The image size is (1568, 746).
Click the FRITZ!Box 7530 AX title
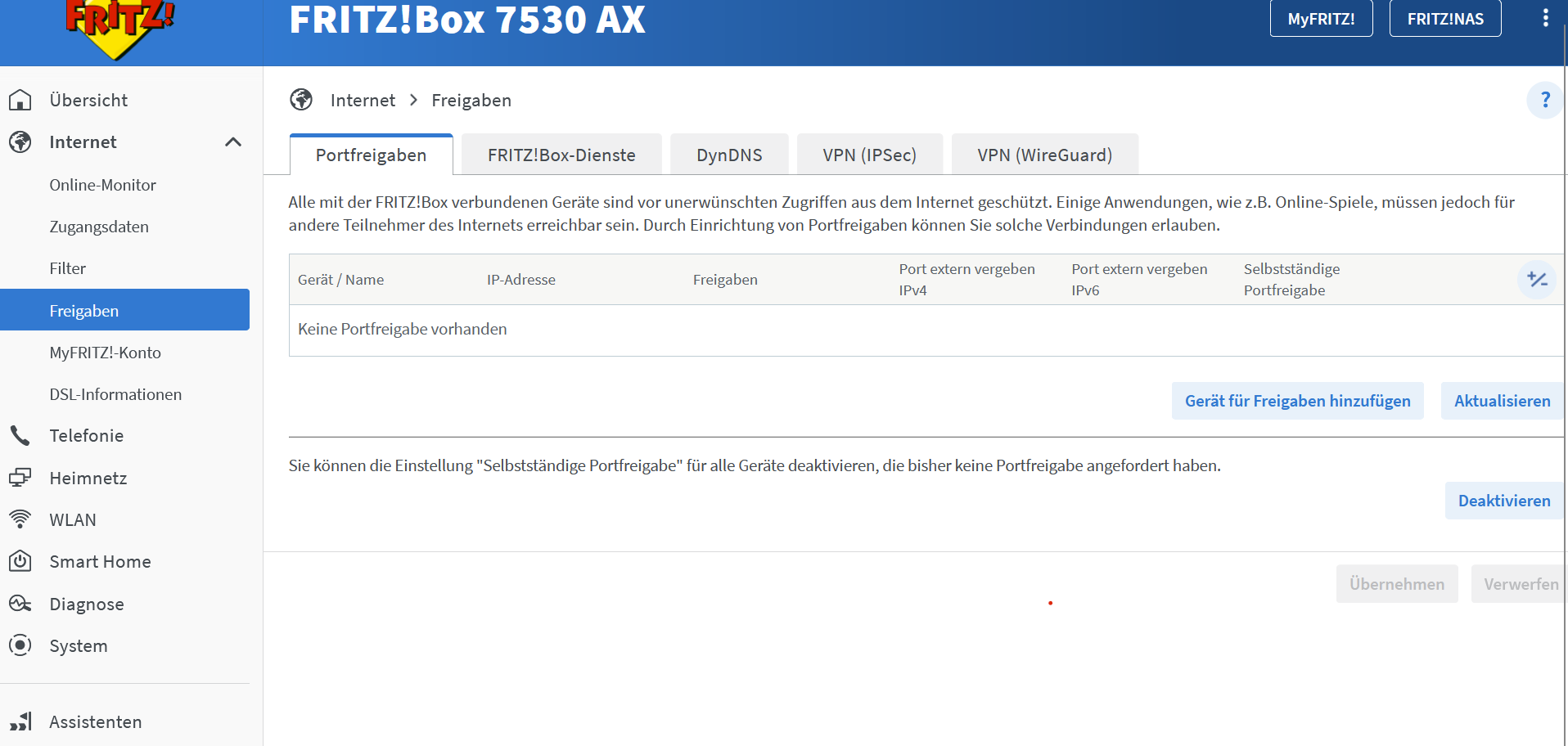[x=467, y=20]
